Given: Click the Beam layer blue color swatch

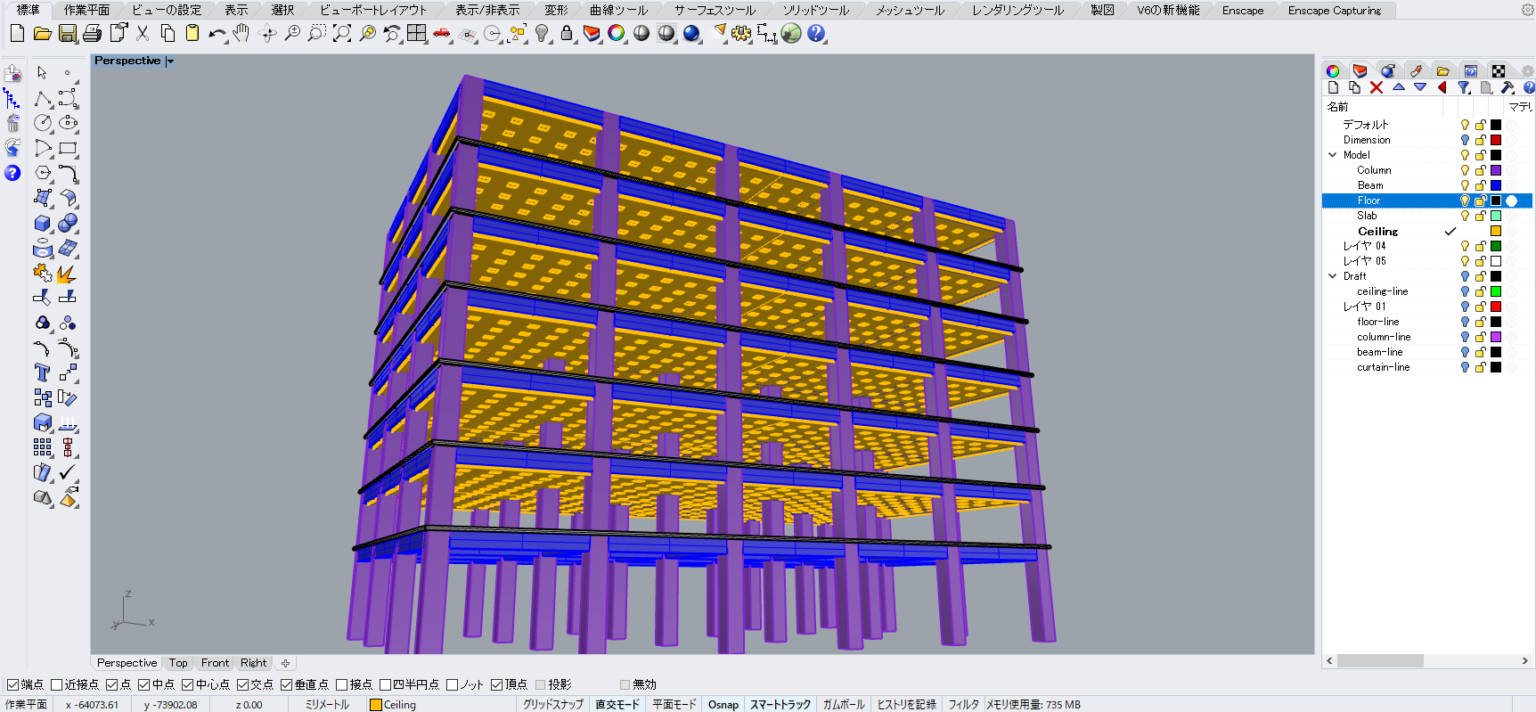Looking at the screenshot, I should pyautogui.click(x=1496, y=186).
